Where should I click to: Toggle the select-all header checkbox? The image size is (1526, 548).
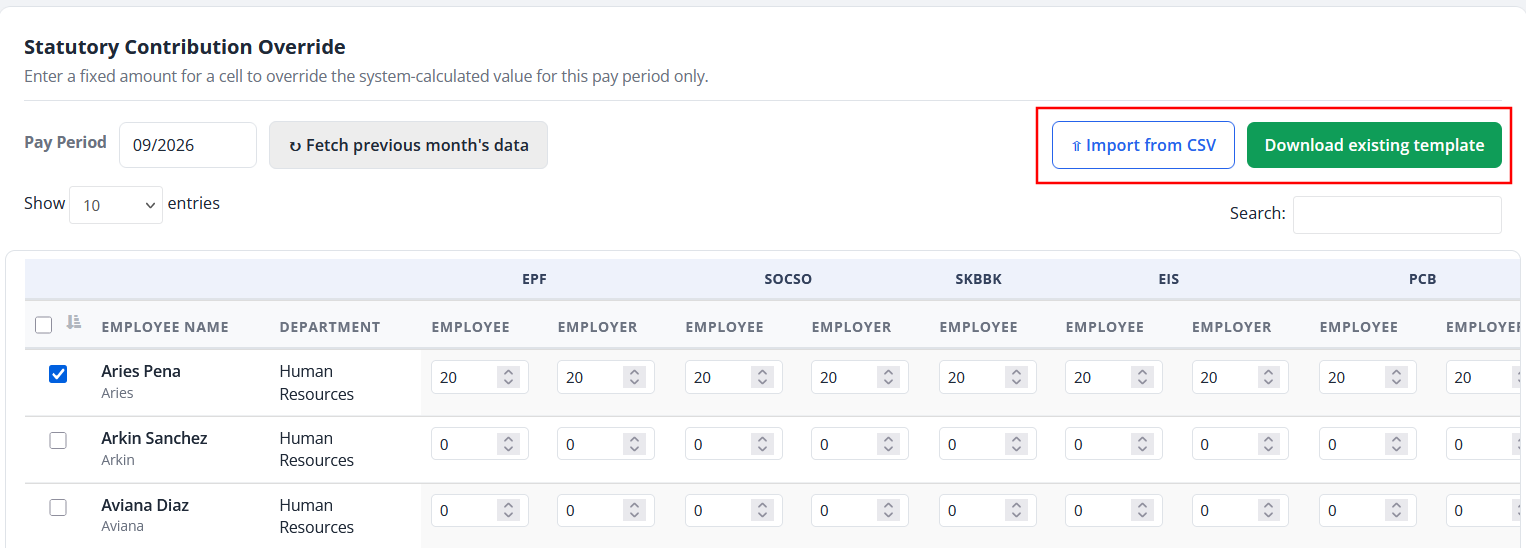click(43, 325)
